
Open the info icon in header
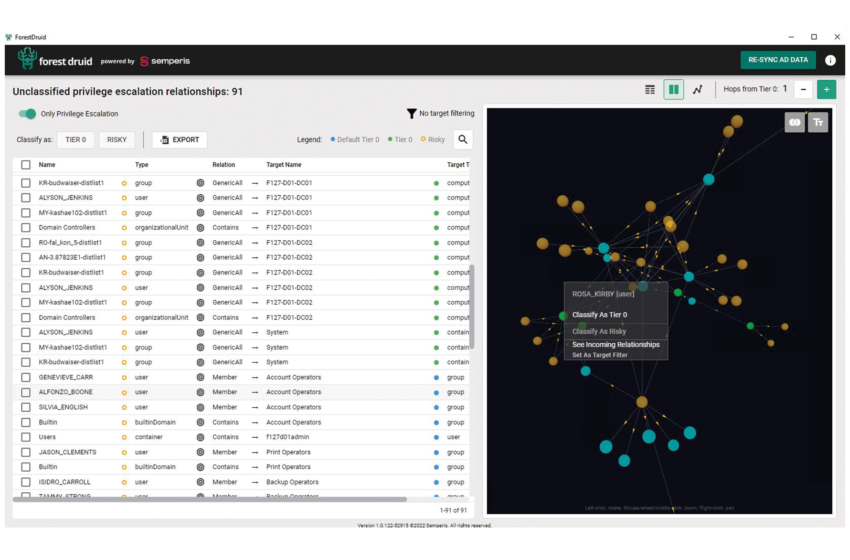(830, 60)
